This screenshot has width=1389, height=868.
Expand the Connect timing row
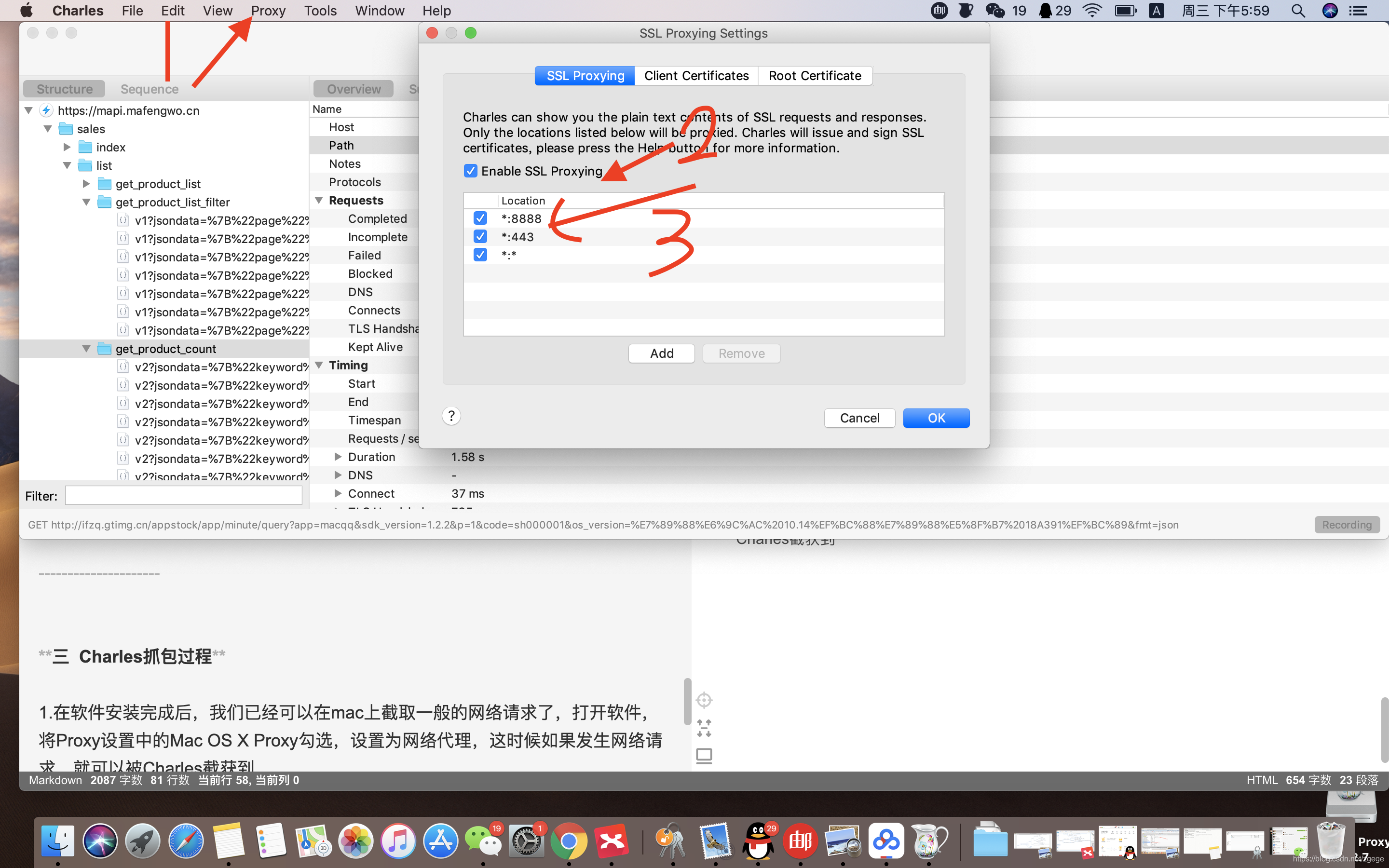pyautogui.click(x=338, y=494)
